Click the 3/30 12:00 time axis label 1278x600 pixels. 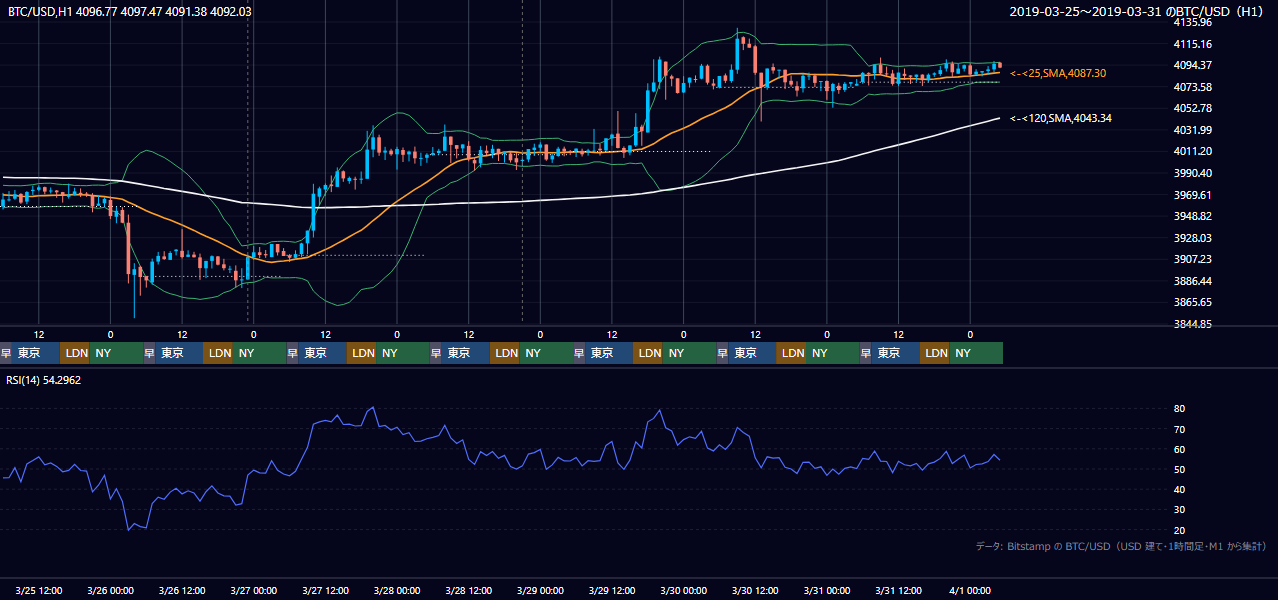coord(756,590)
